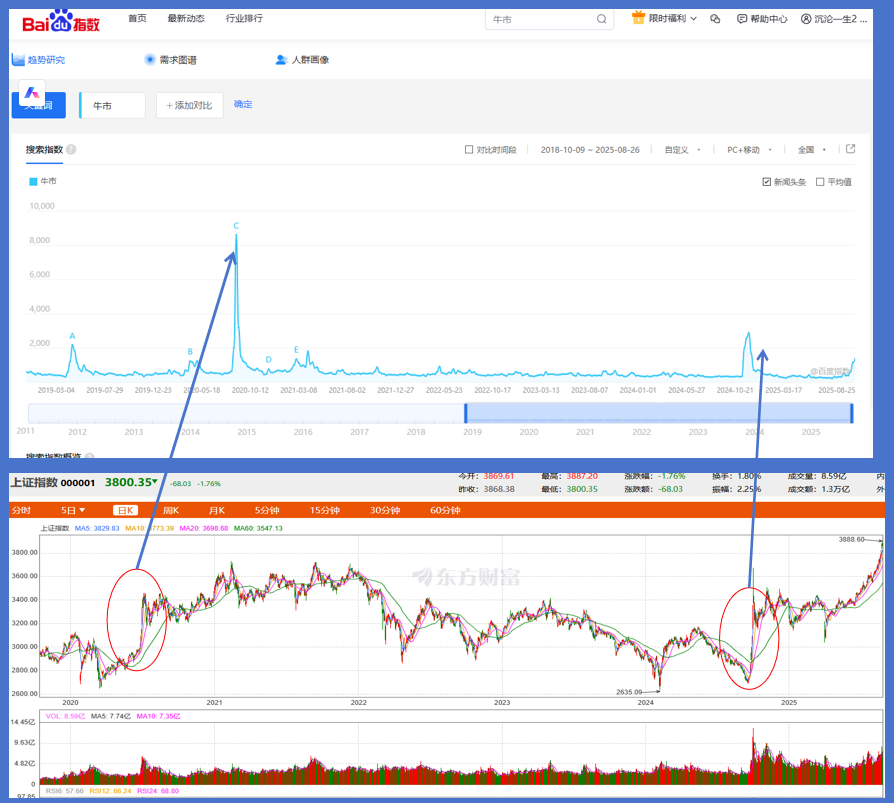This screenshot has width=894, height=803.
Task: Click the WeChat icon in header
Action: 715,19
